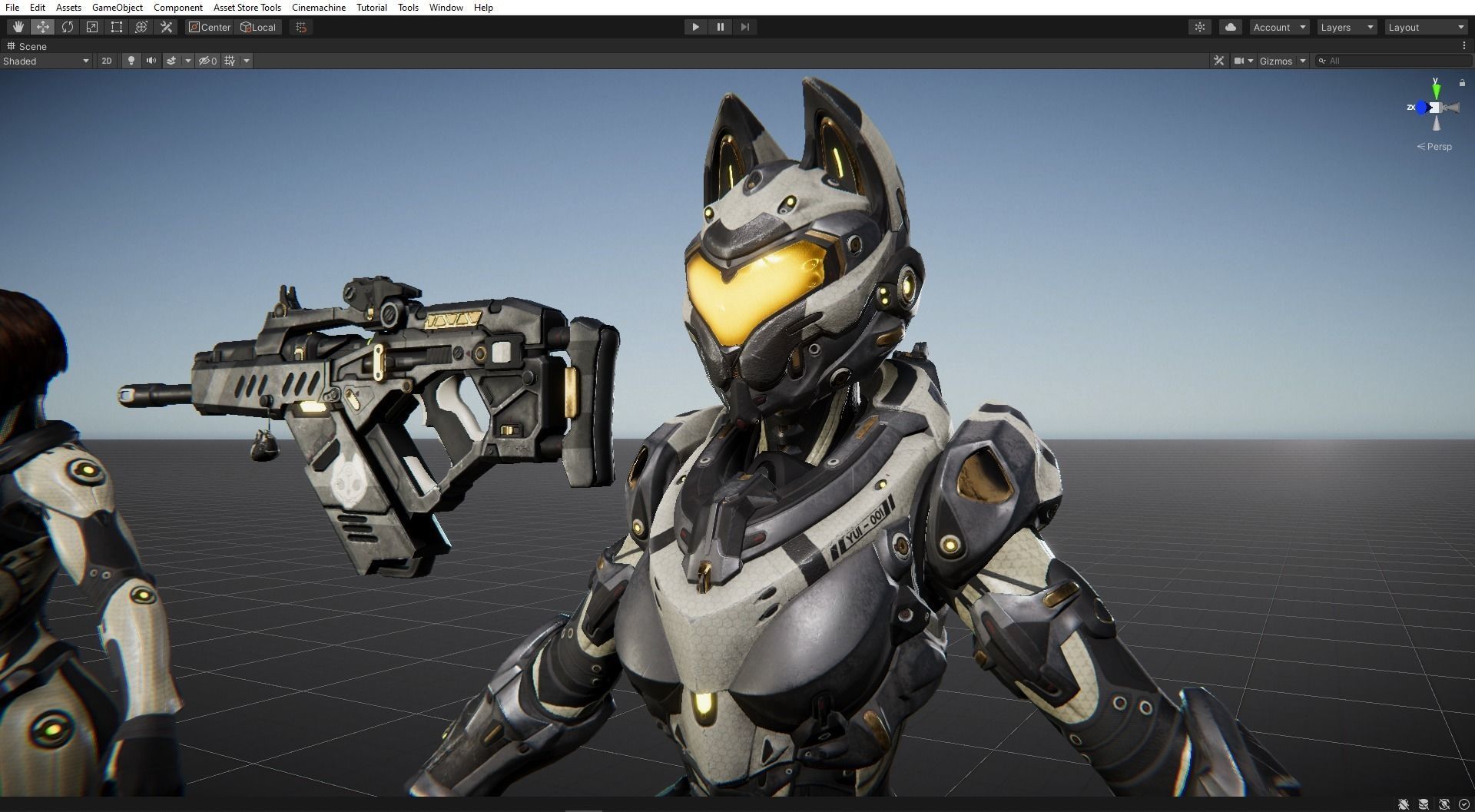Select the Transform (move, rotate, scale) tool
1475x812 pixels.
(x=141, y=27)
